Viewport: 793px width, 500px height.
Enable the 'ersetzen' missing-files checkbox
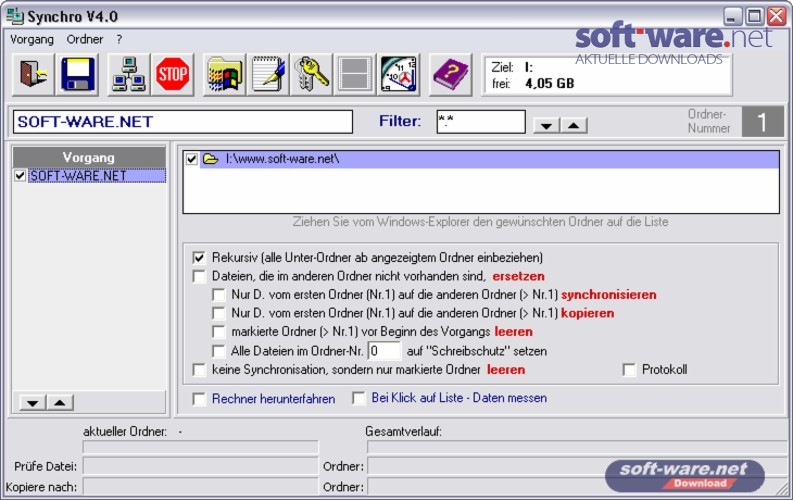pyautogui.click(x=199, y=277)
